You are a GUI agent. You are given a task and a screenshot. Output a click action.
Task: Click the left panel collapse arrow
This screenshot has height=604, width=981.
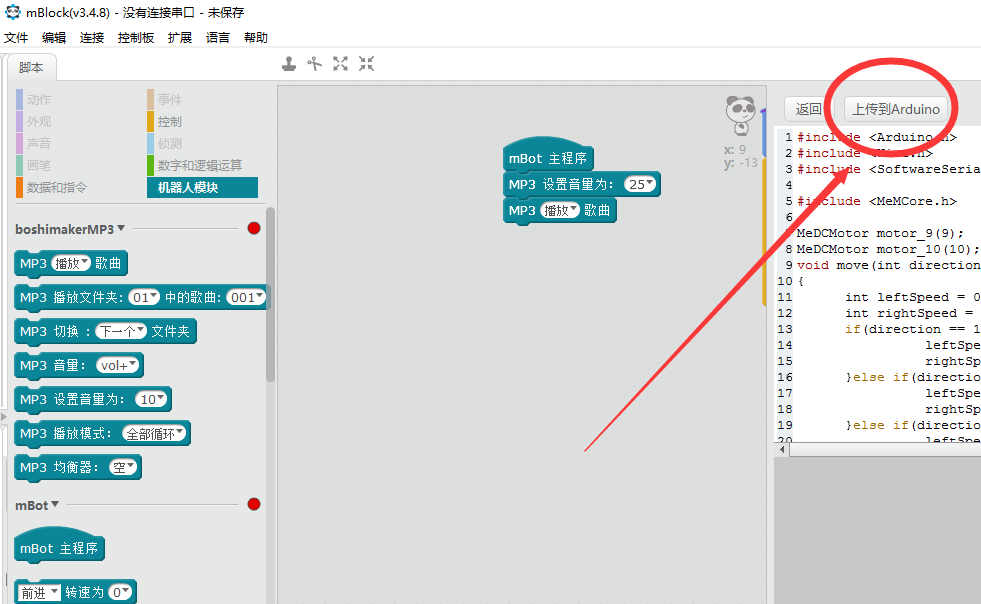3,416
